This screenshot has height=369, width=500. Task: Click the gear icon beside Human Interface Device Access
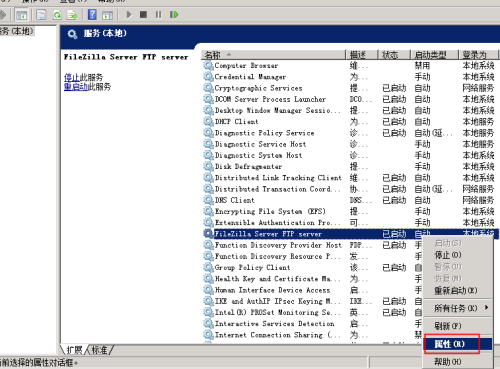click(208, 290)
